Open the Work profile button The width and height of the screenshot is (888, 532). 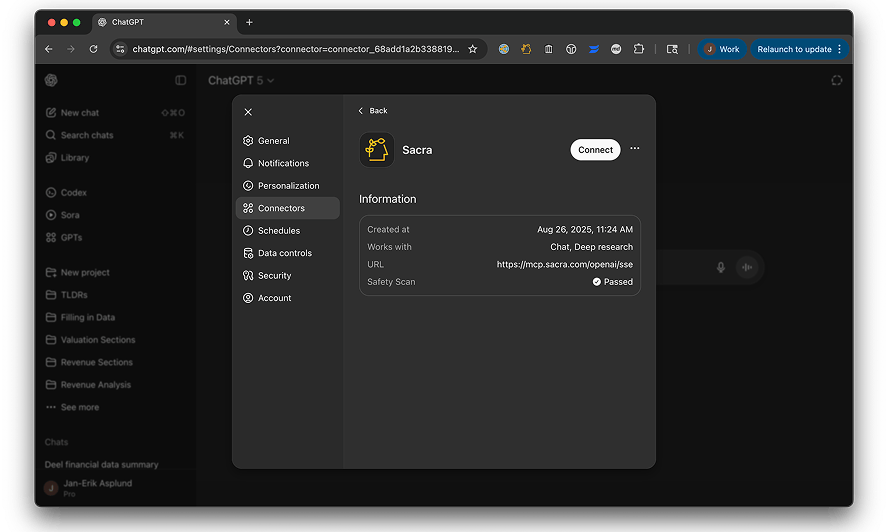[x=722, y=49]
